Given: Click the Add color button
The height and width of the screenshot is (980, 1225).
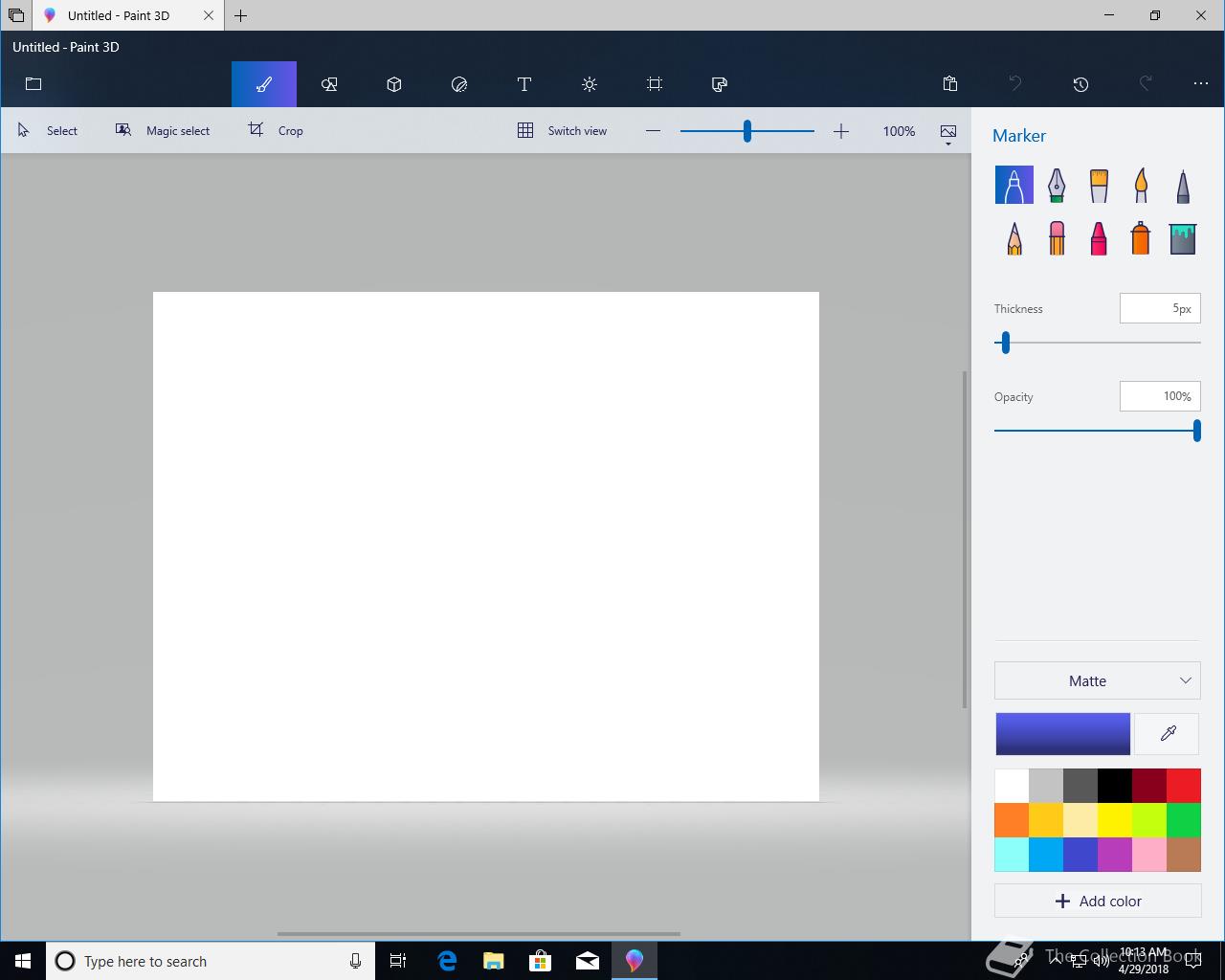Looking at the screenshot, I should click(1097, 901).
